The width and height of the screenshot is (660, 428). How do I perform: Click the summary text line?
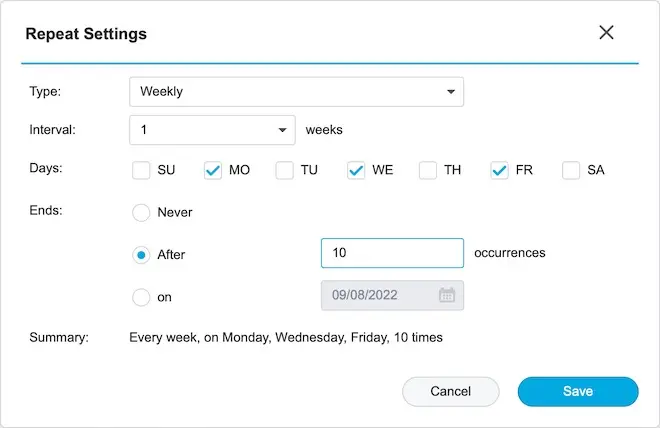[x=286, y=337]
